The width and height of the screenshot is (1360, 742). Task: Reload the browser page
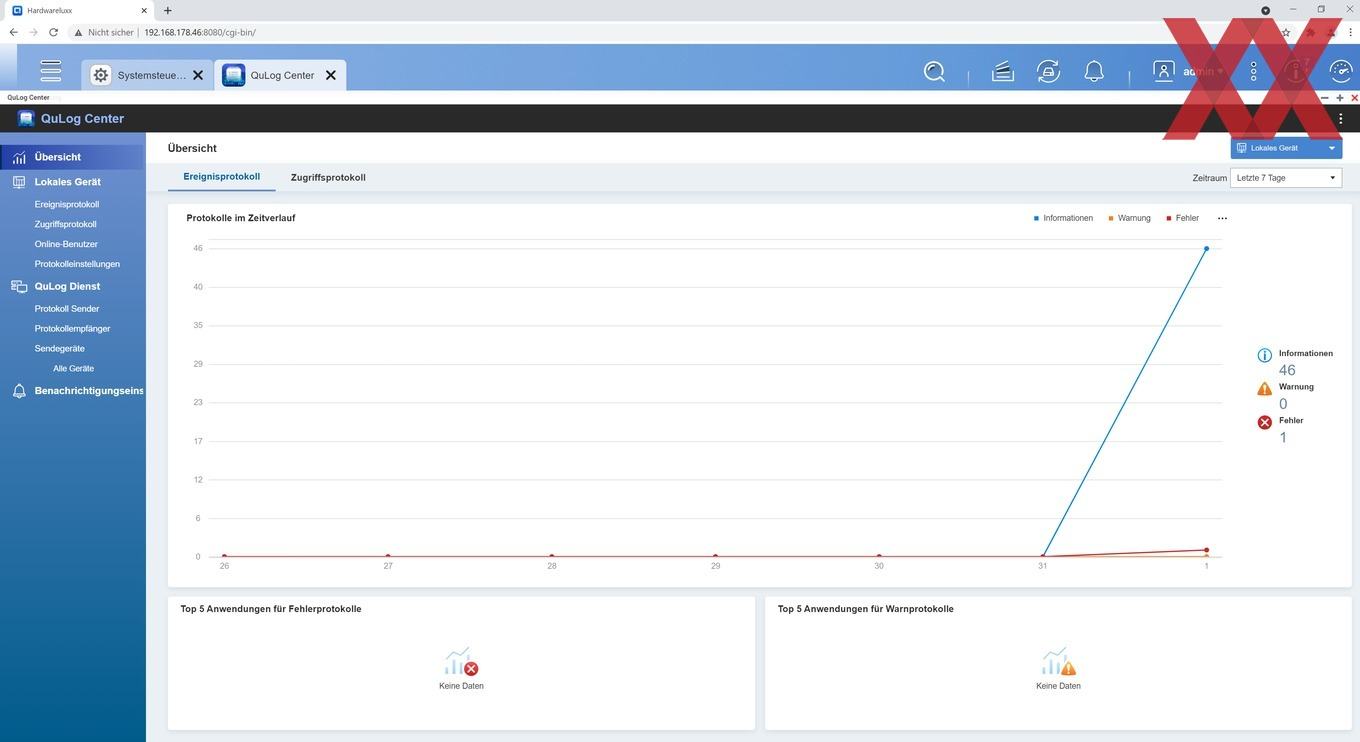[x=53, y=32]
